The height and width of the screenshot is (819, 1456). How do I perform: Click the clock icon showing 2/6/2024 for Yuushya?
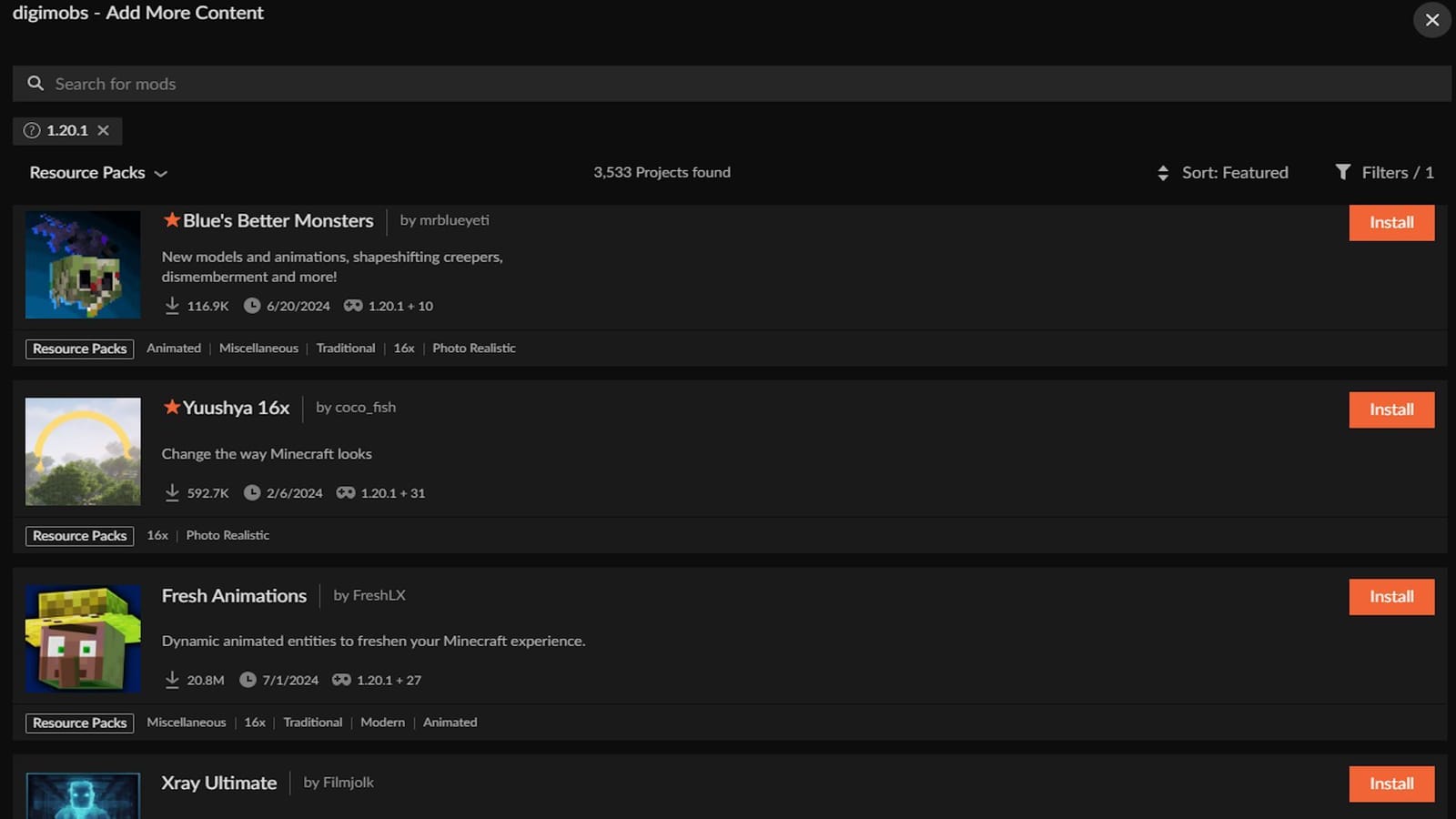[252, 492]
